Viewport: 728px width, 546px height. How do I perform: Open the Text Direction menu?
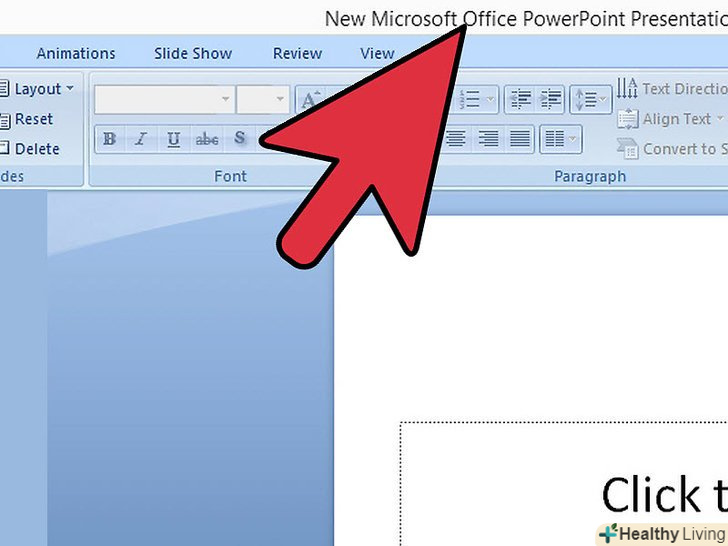pyautogui.click(x=672, y=89)
